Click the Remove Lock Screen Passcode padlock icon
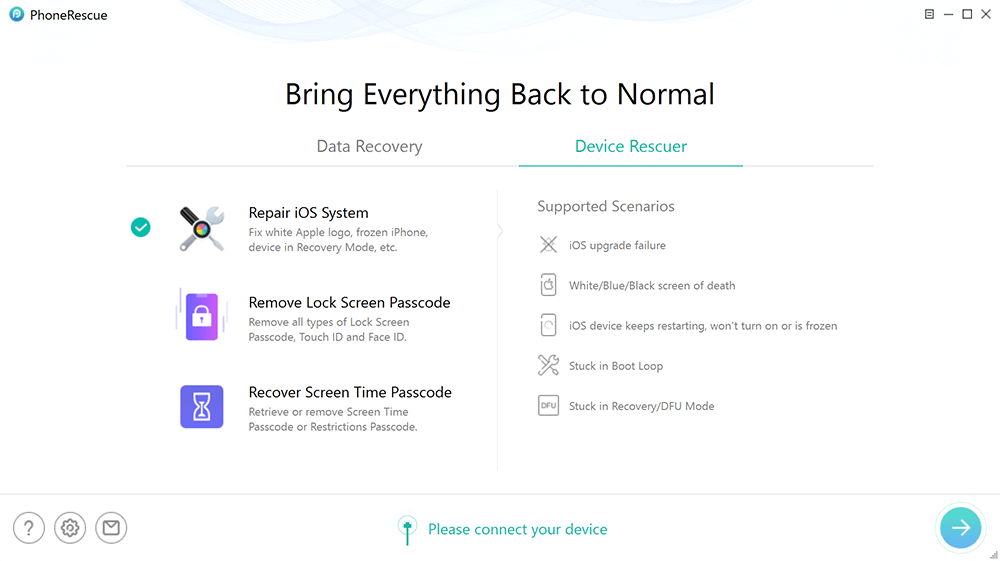 click(201, 316)
